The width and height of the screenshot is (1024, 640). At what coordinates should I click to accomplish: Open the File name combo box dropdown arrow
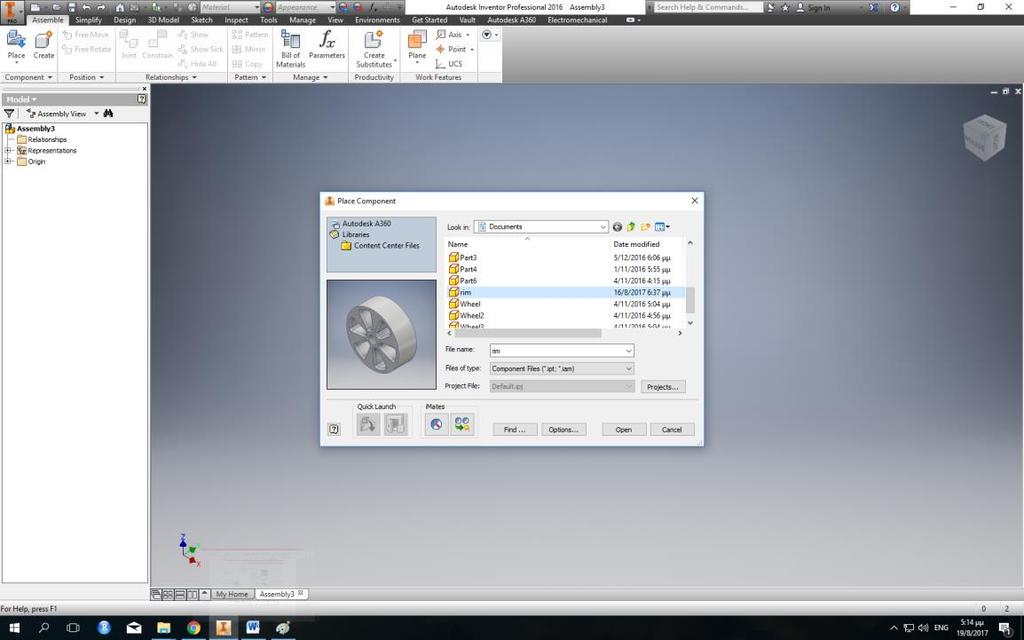point(628,351)
